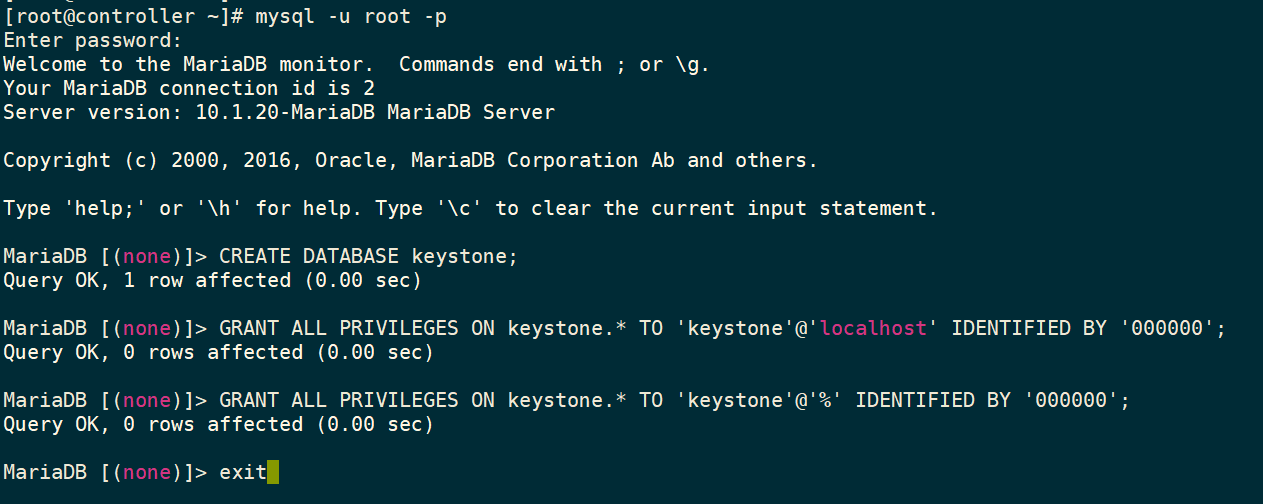Click 'Query OK, 1 row affected' output
This screenshot has height=504, width=1263.
[147, 280]
